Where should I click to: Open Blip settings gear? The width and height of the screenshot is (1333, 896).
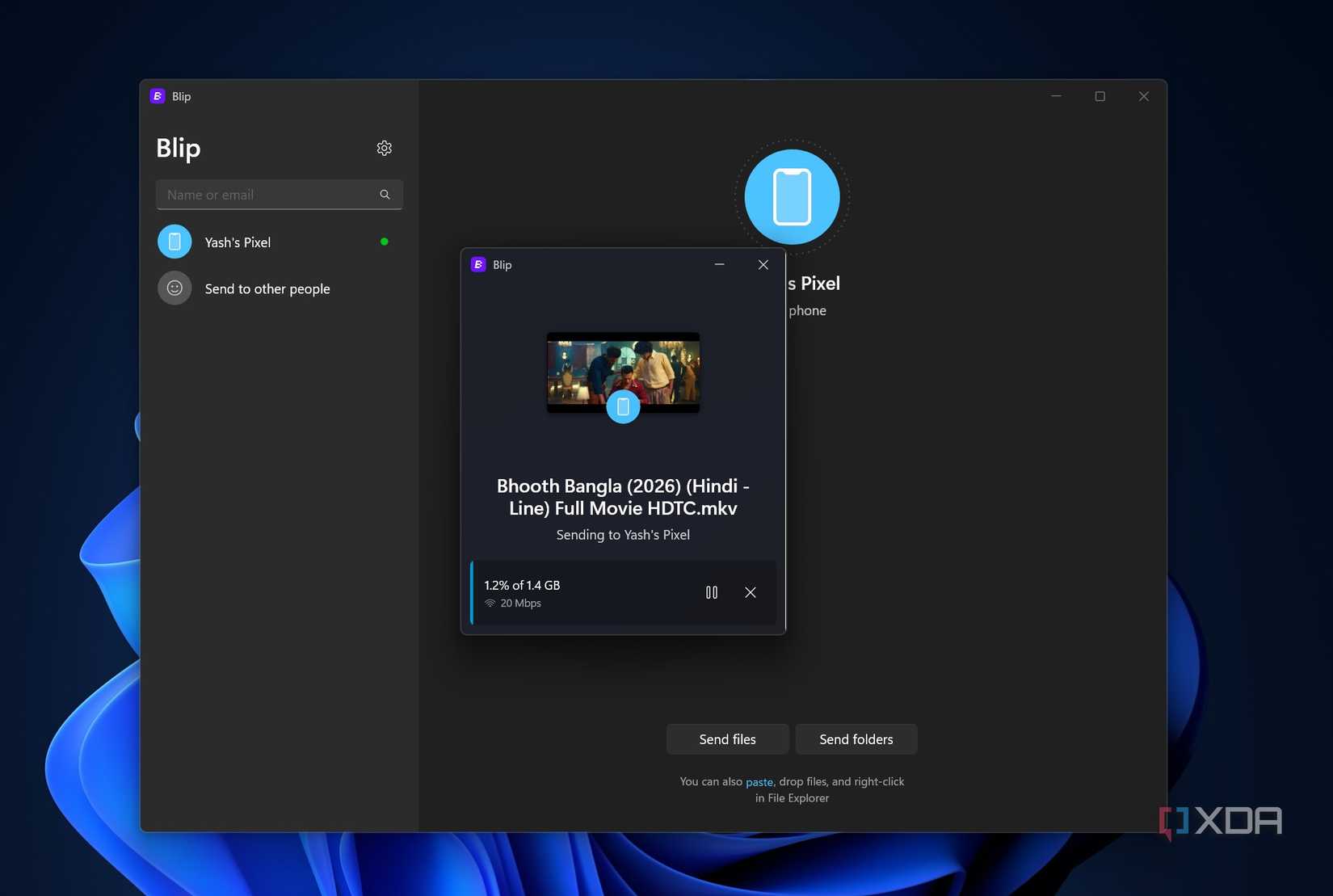[385, 148]
